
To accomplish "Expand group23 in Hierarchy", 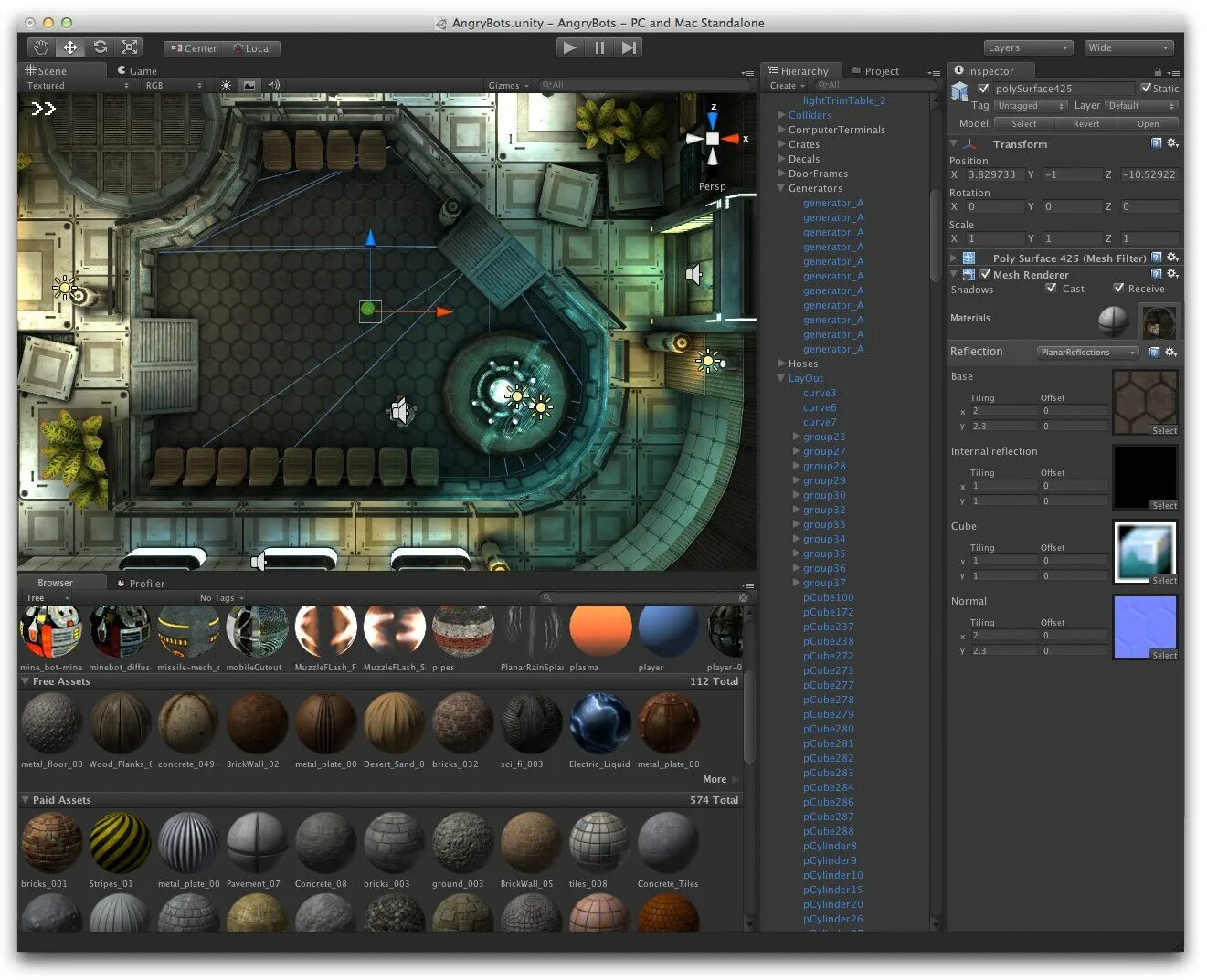I will (x=796, y=437).
